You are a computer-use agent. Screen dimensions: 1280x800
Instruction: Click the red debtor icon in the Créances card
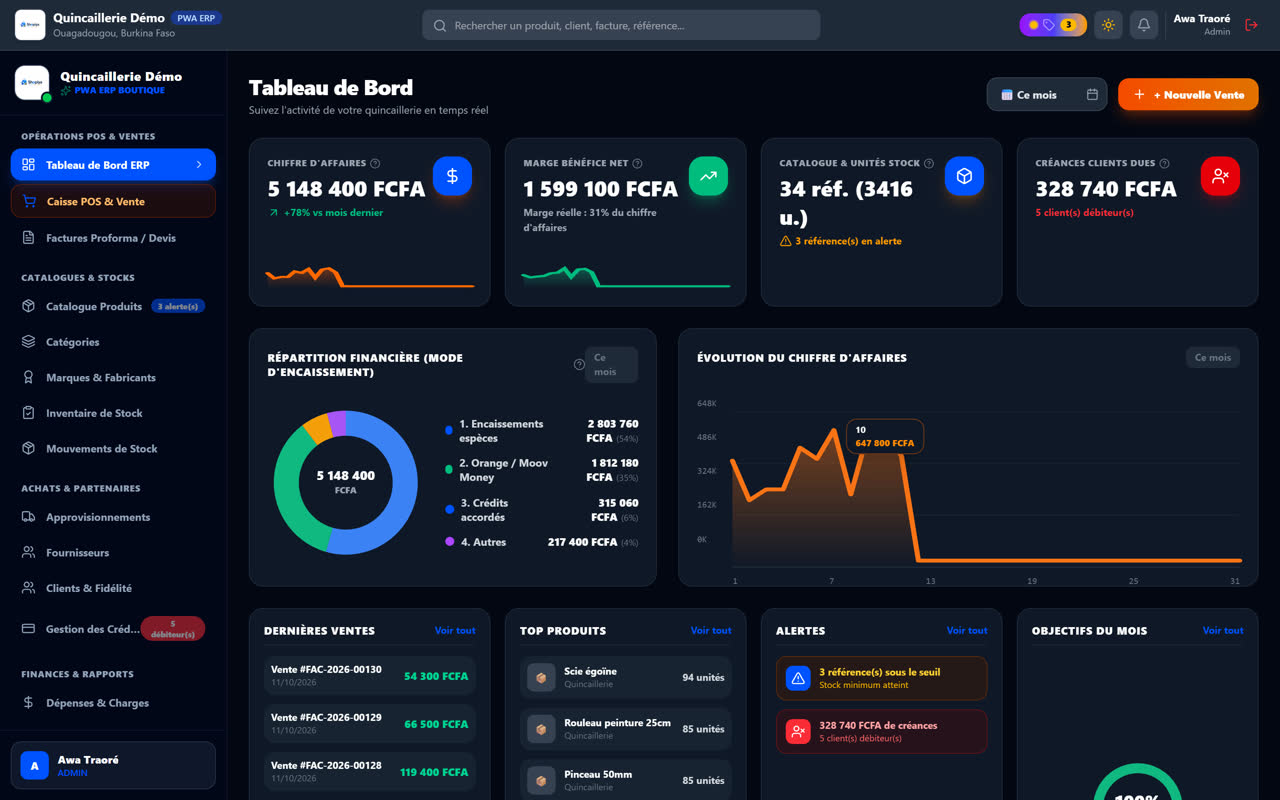pyautogui.click(x=1220, y=176)
